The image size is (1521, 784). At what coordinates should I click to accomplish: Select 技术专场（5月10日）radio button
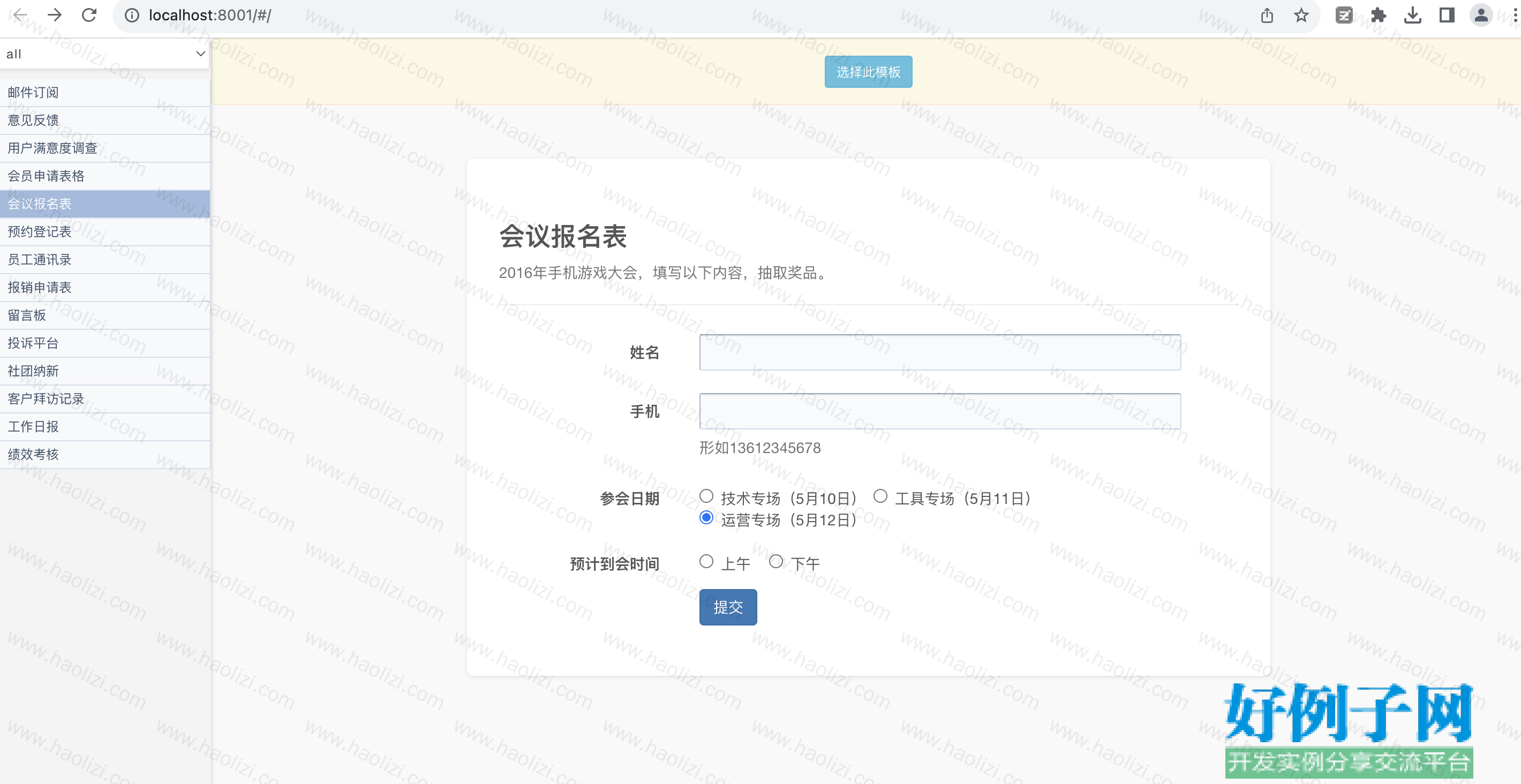(x=706, y=496)
